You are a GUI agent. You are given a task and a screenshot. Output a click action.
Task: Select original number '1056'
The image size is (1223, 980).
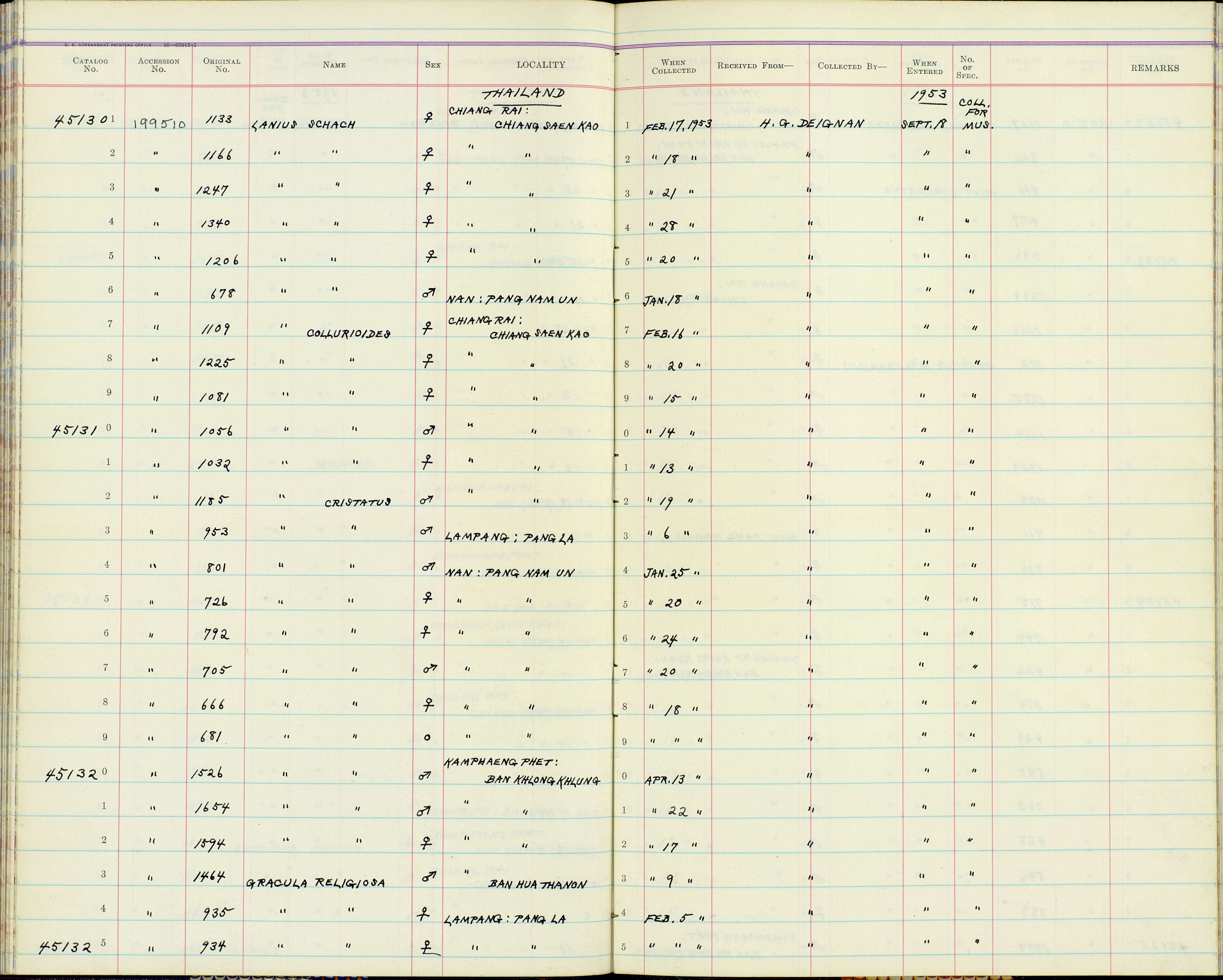216,431
